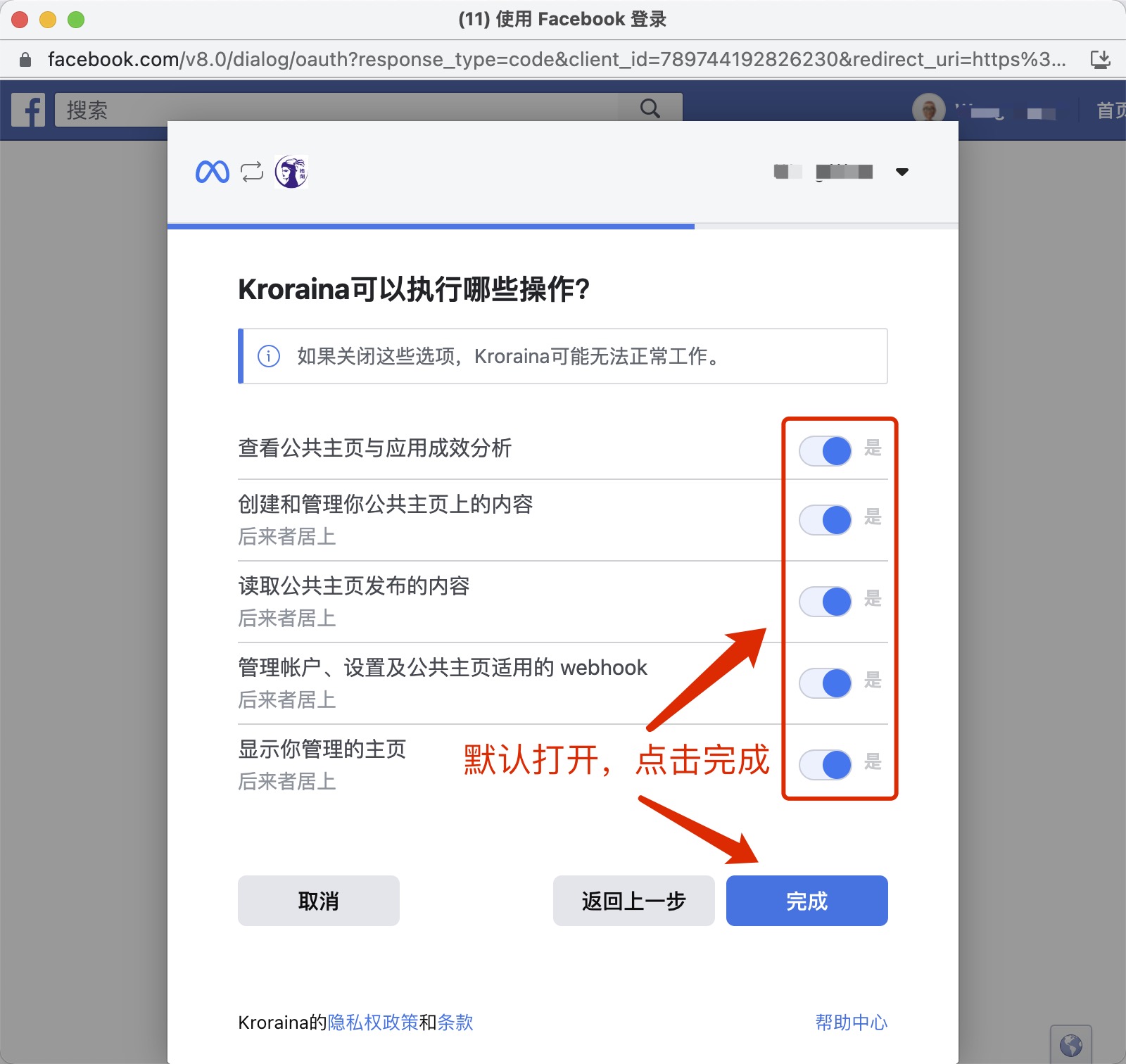1126x1064 pixels.
Task: Click the label 创建和管理你公共主页上的内容
Action: (x=386, y=504)
